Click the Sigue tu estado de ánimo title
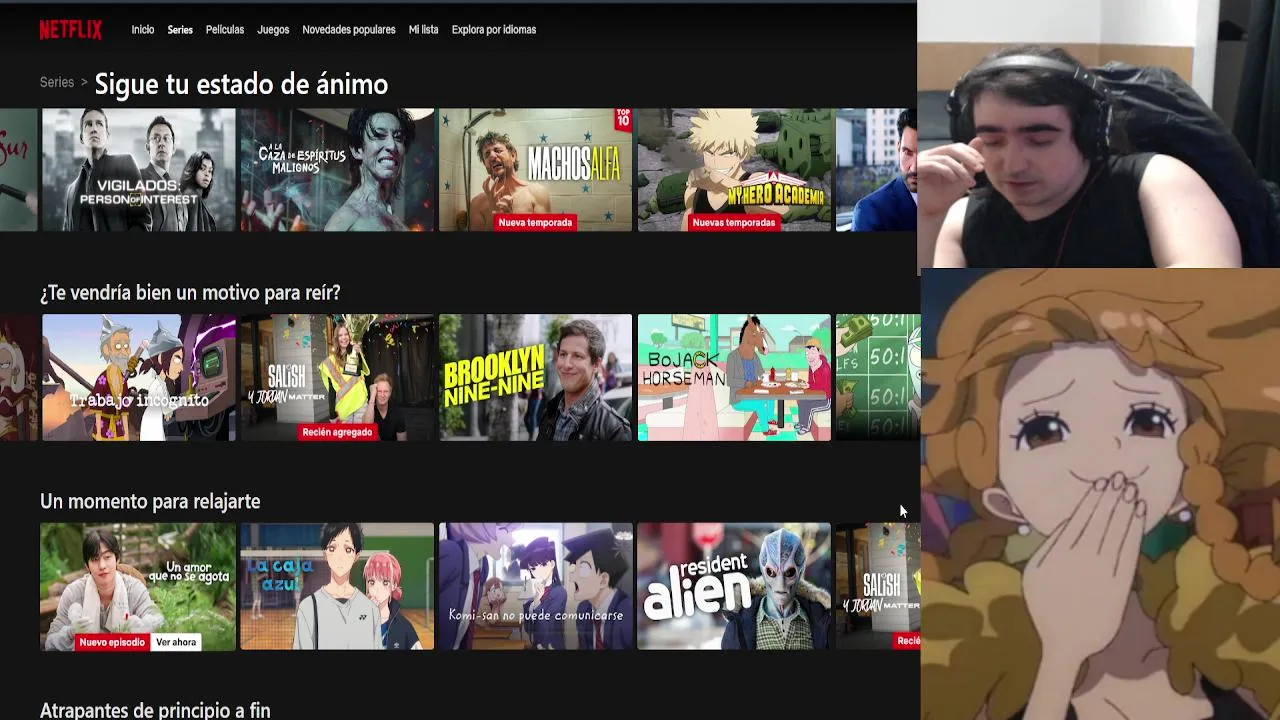The image size is (1280, 720). click(x=241, y=84)
